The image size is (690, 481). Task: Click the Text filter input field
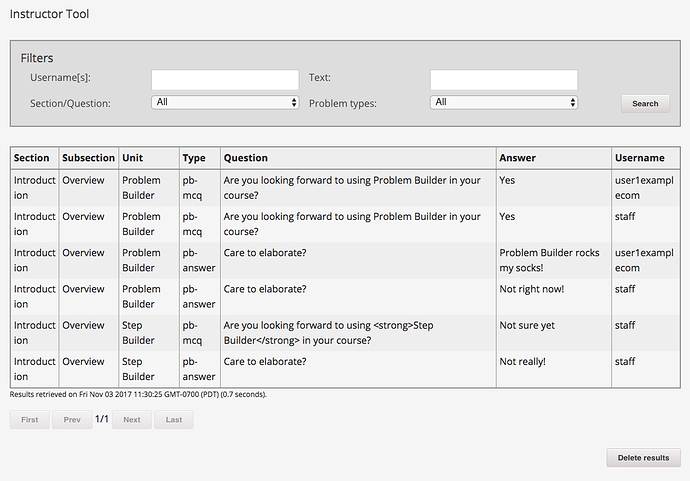point(504,79)
